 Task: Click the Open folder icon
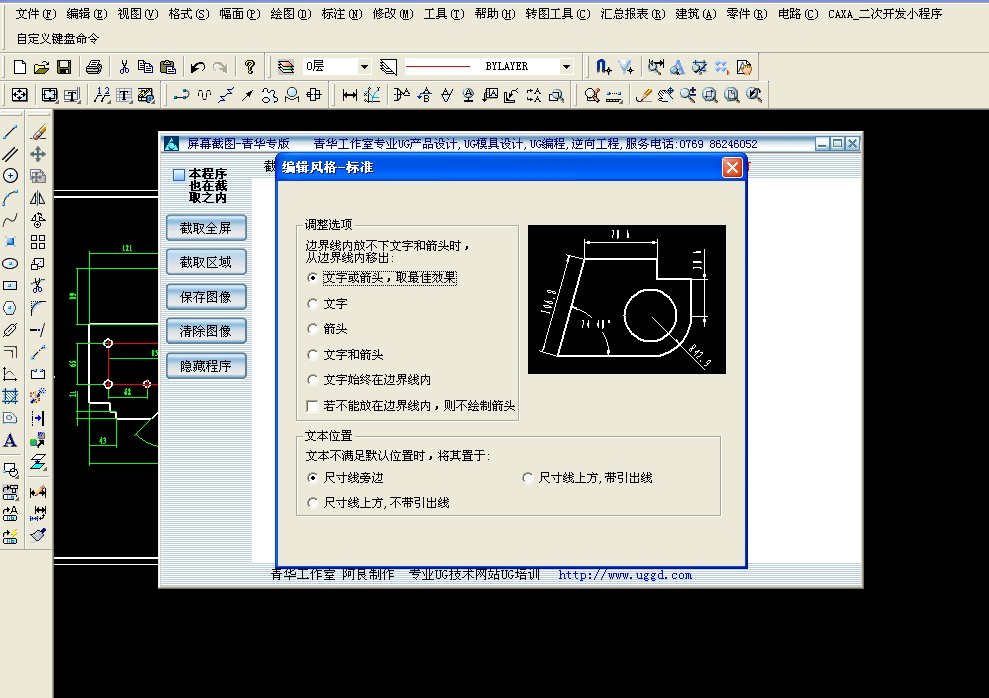point(42,67)
